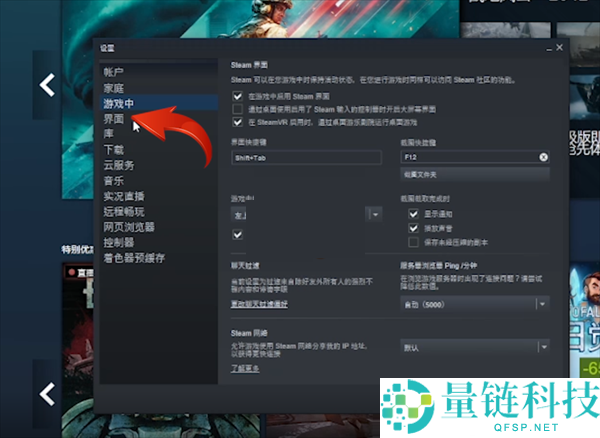Go to 控制器 settings category
600x438 pixels.
point(118,242)
